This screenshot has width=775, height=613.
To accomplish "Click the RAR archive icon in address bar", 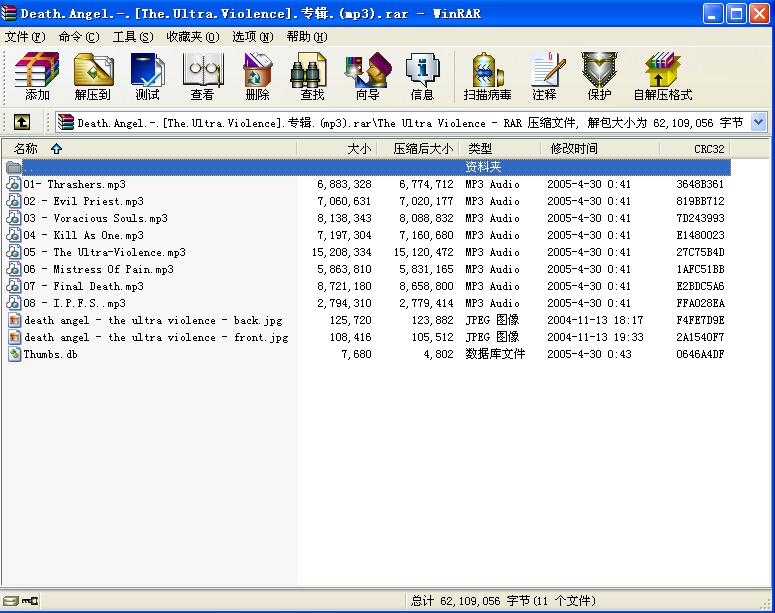I will [x=65, y=122].
